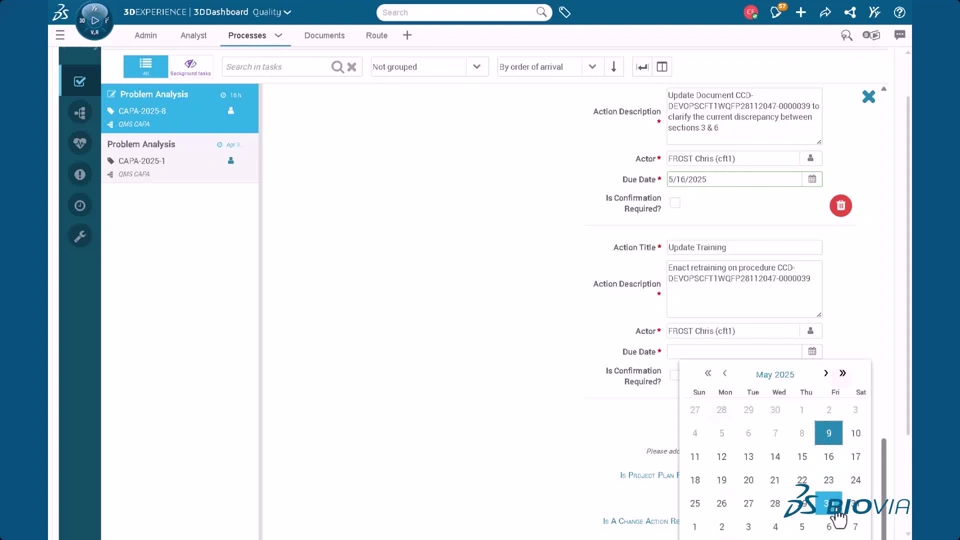
Task: Open the 3DEXPERIENCE compass
Action: (94, 20)
